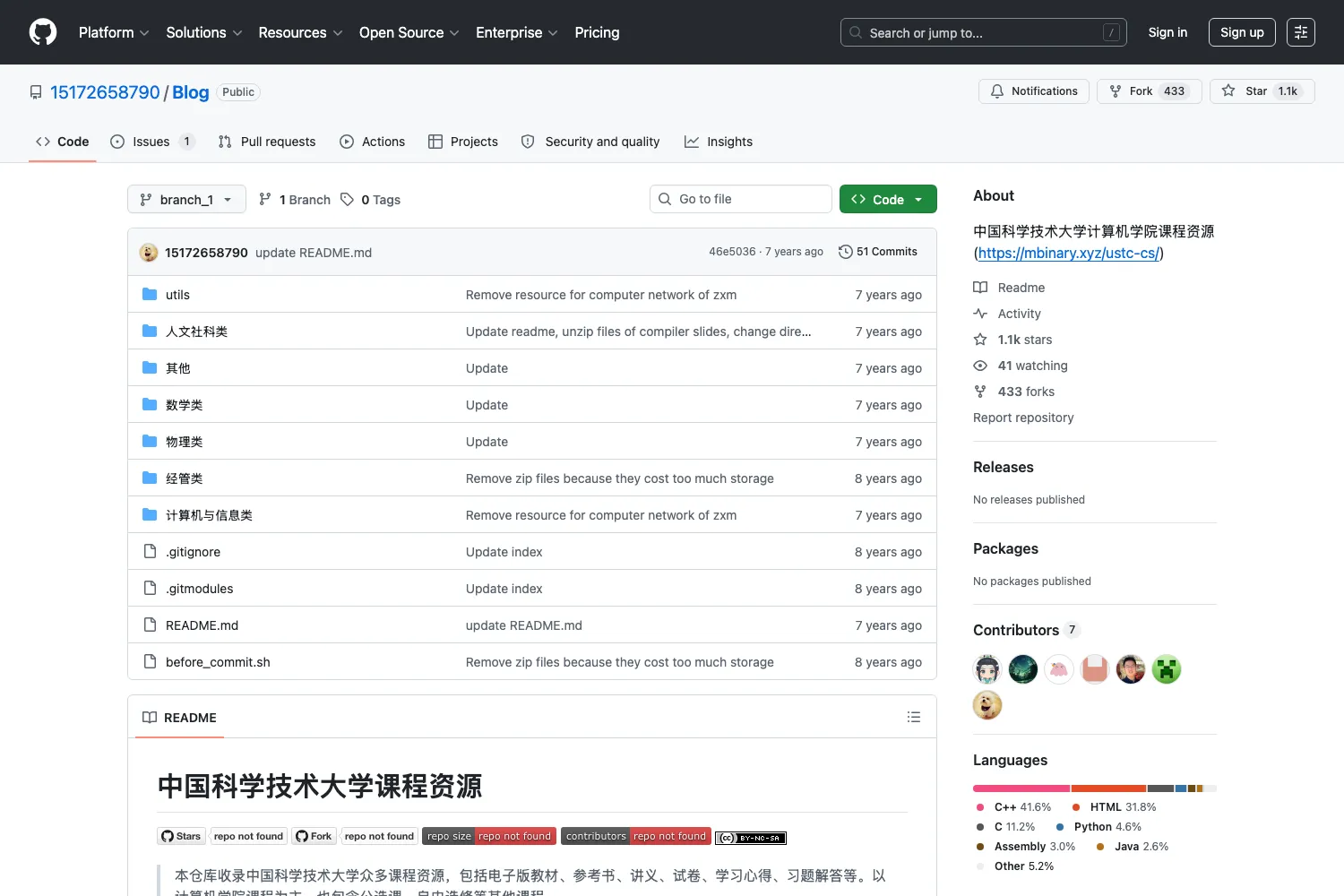Click the eye icon beside 41 watching

(x=980, y=366)
